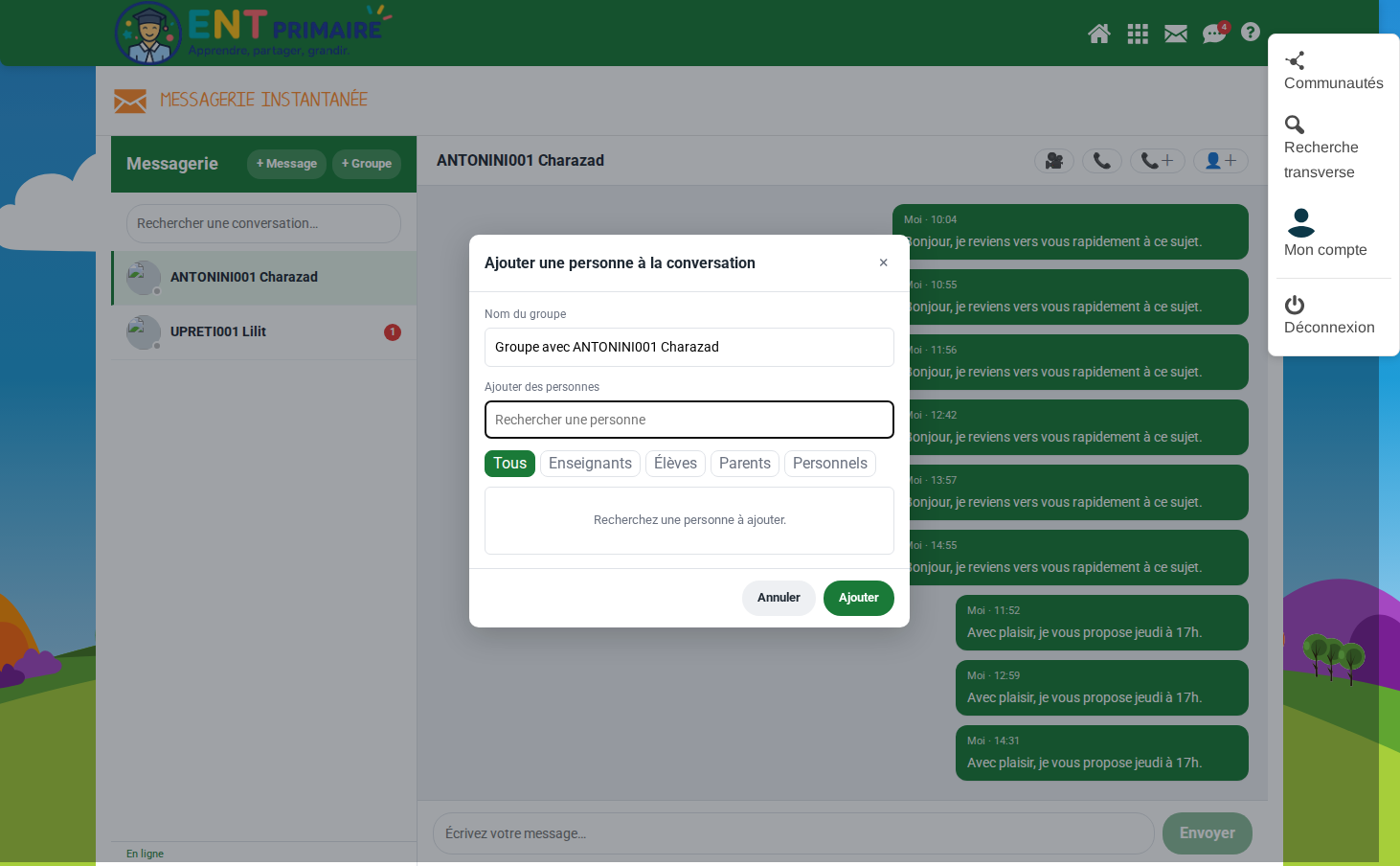Open Recherche transverse in side menu
This screenshot has width=1400, height=866.
1334,148
